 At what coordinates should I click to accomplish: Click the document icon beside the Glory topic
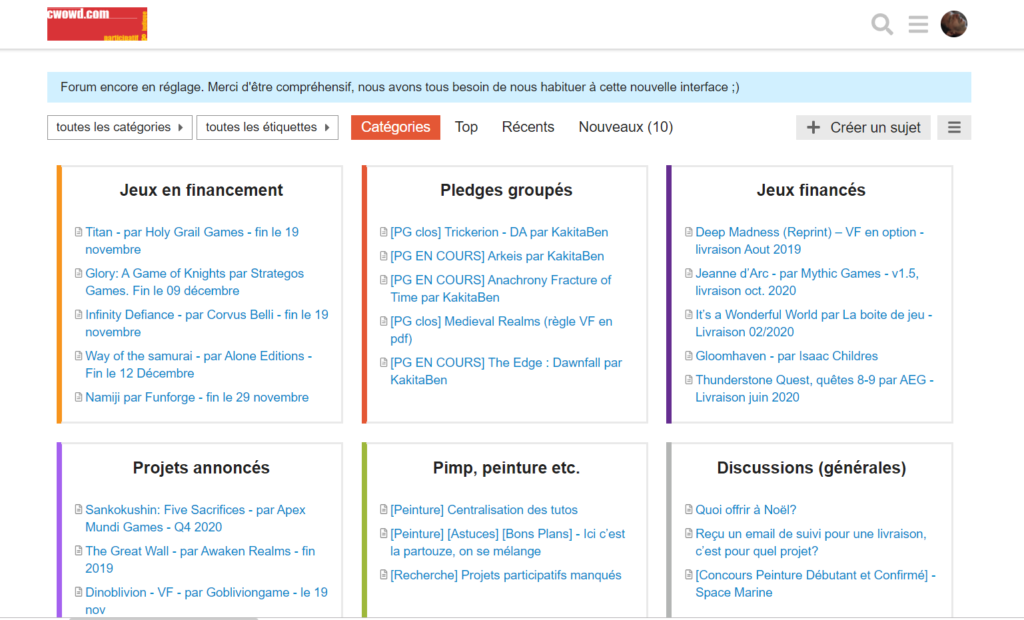click(x=78, y=273)
